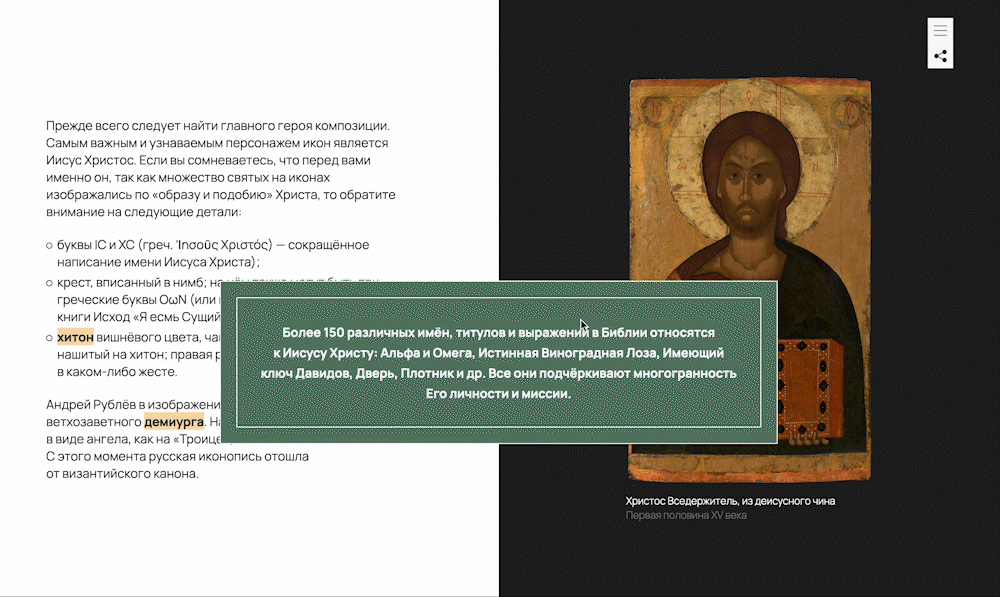Click the share network nodes symbol
The image size is (1000, 597).
[x=940, y=56]
